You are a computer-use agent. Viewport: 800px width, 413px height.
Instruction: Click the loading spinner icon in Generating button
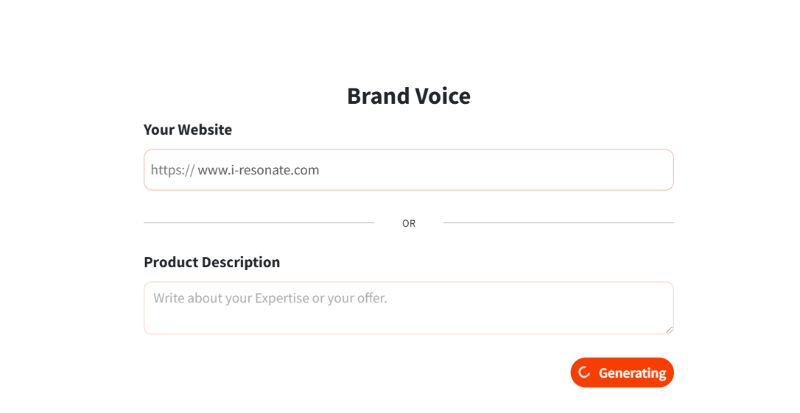pos(585,373)
